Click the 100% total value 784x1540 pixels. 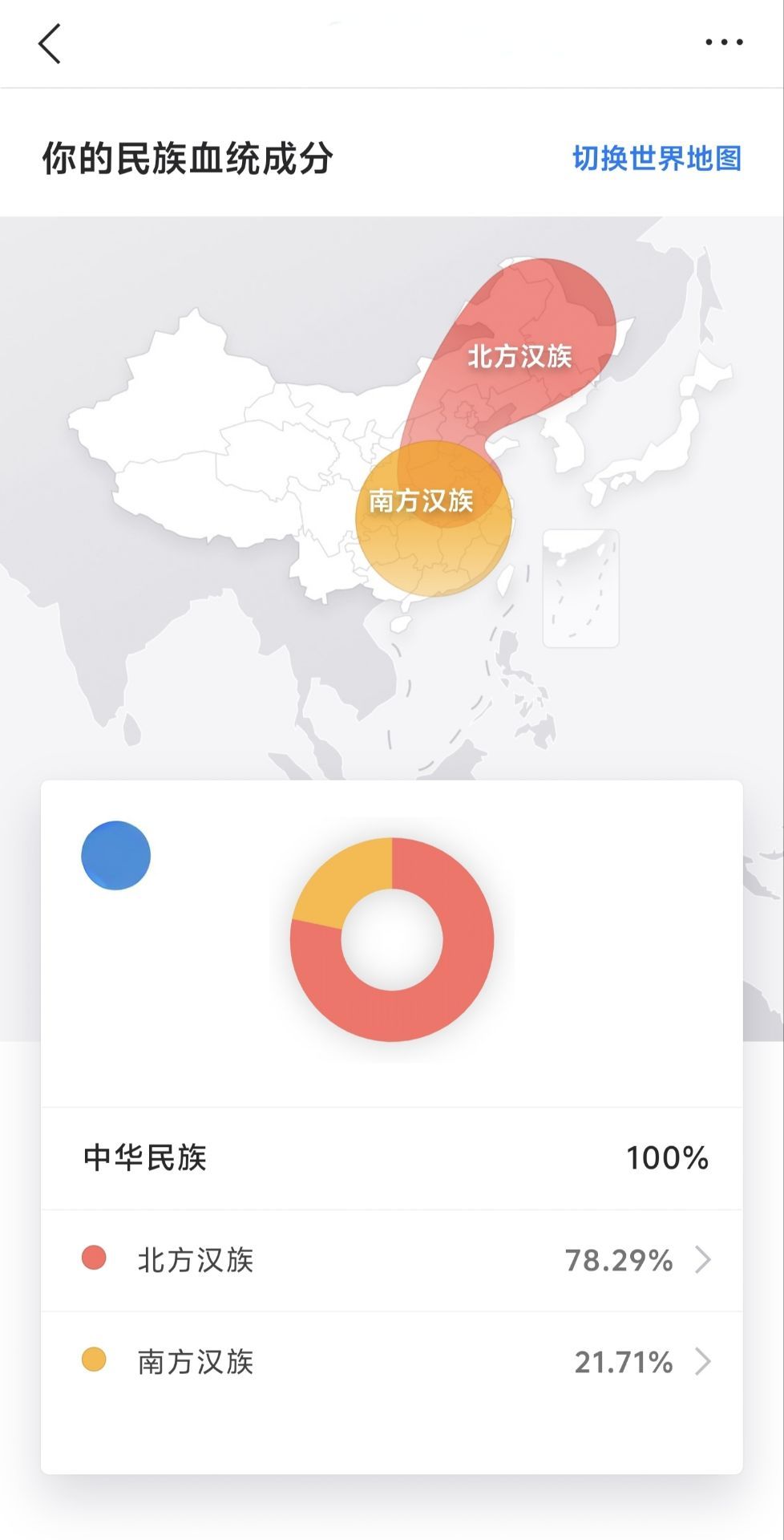tap(667, 1158)
